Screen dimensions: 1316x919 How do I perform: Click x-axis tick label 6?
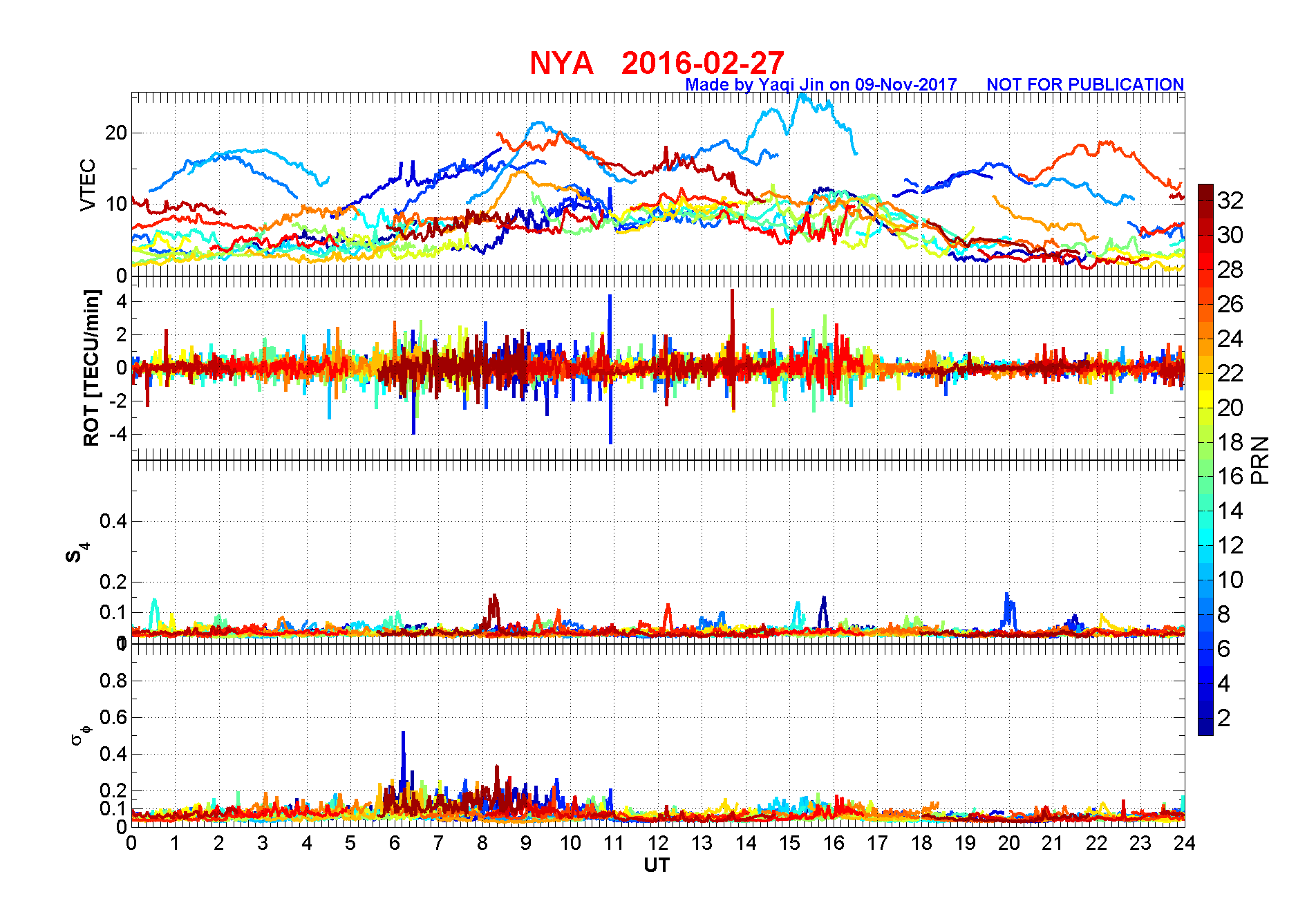pos(395,843)
